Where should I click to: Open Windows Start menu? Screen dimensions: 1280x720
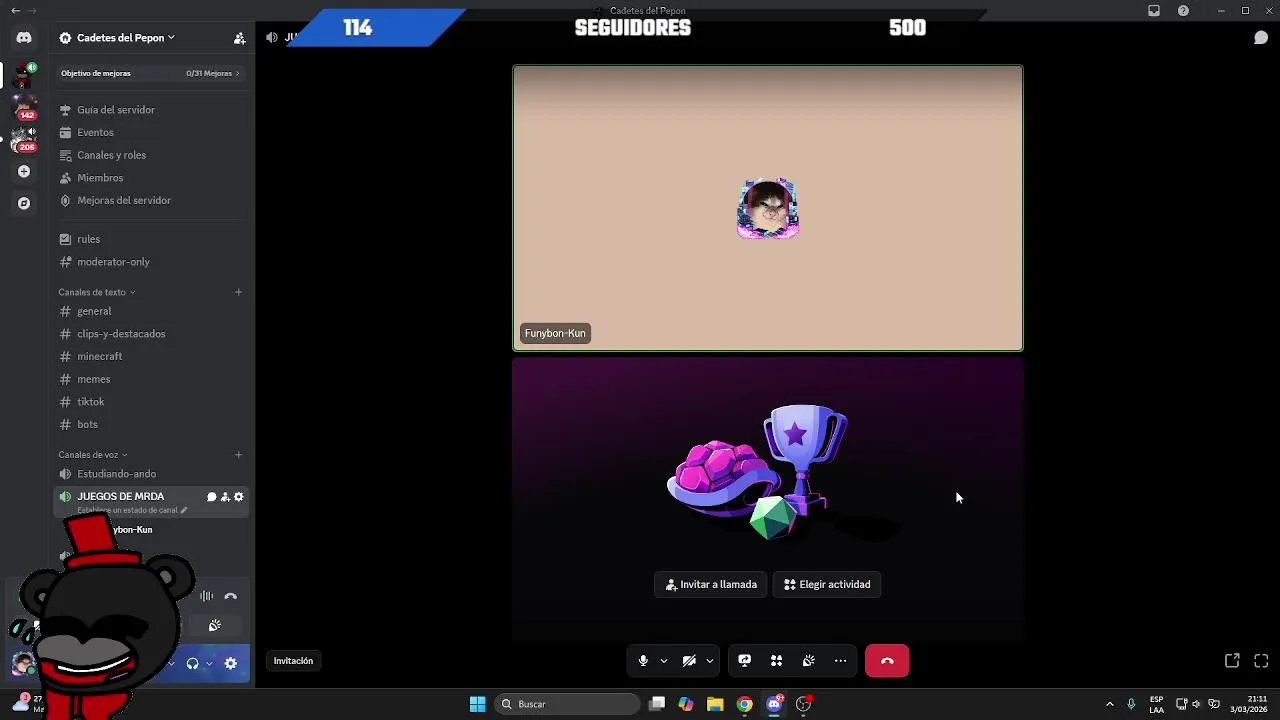(x=478, y=704)
